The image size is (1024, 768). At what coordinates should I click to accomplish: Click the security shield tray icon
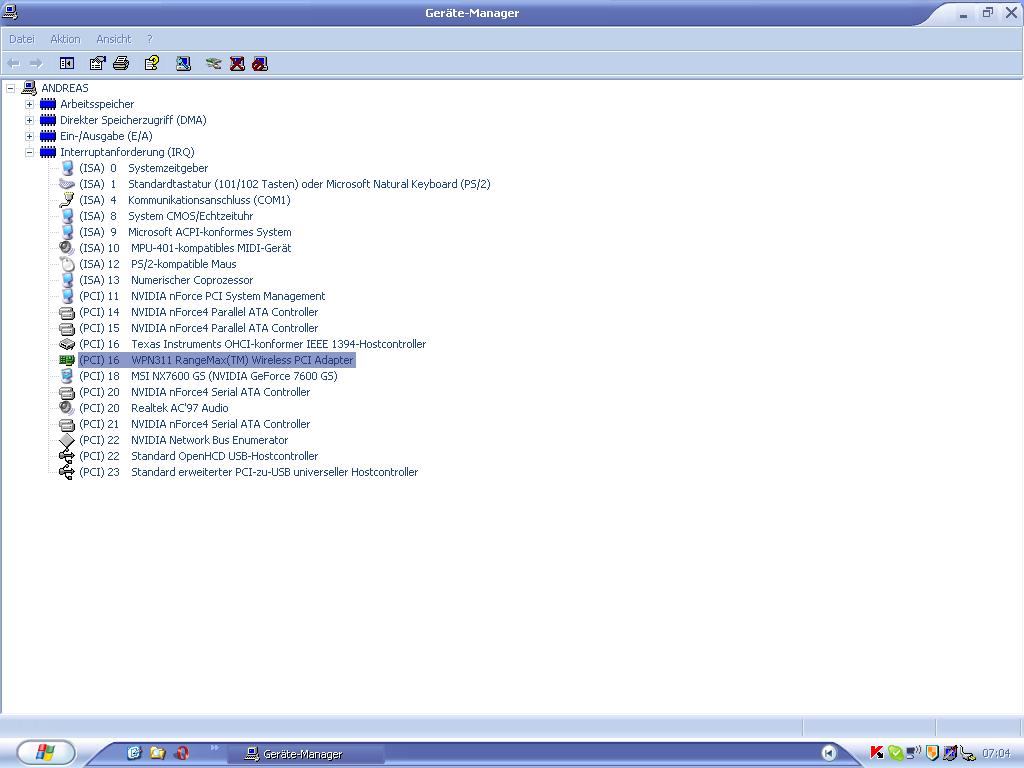(932, 753)
